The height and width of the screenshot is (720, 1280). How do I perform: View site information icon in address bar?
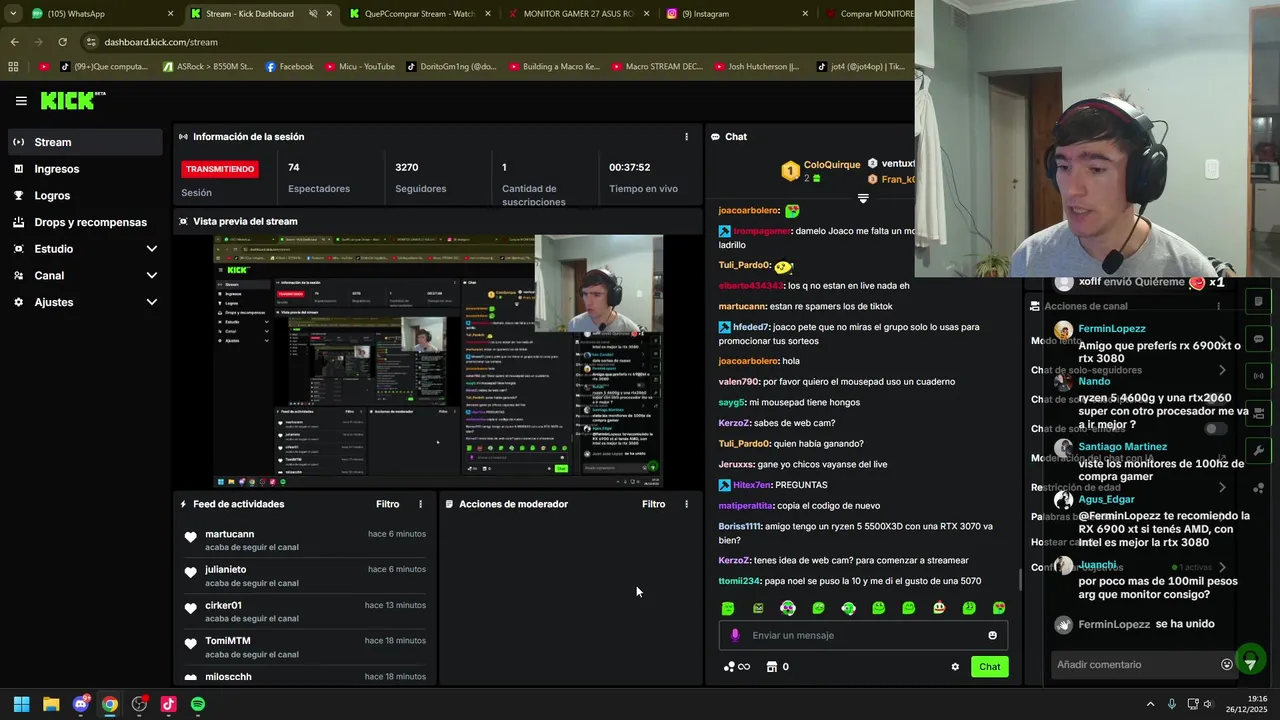(91, 42)
